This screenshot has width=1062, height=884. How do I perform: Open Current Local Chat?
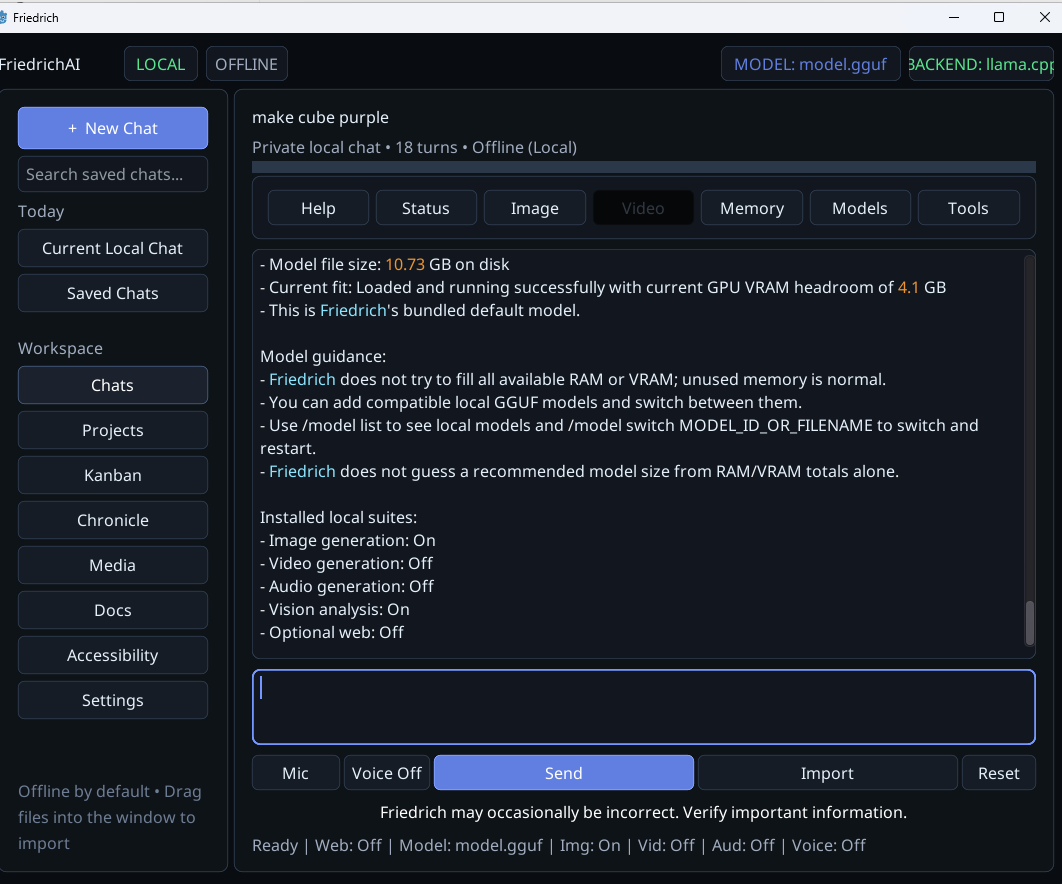112,249
